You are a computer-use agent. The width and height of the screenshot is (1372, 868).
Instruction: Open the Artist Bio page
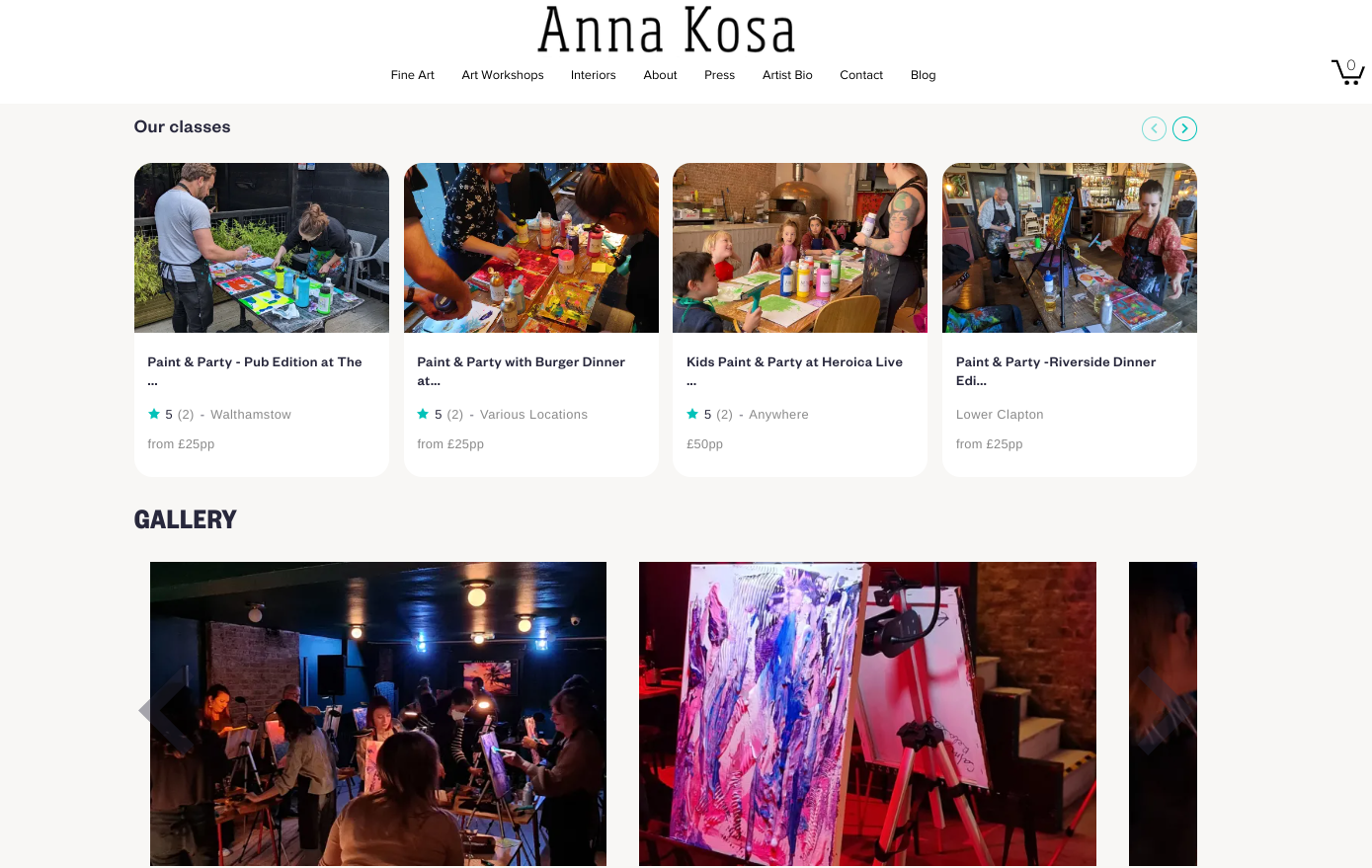[x=787, y=75]
